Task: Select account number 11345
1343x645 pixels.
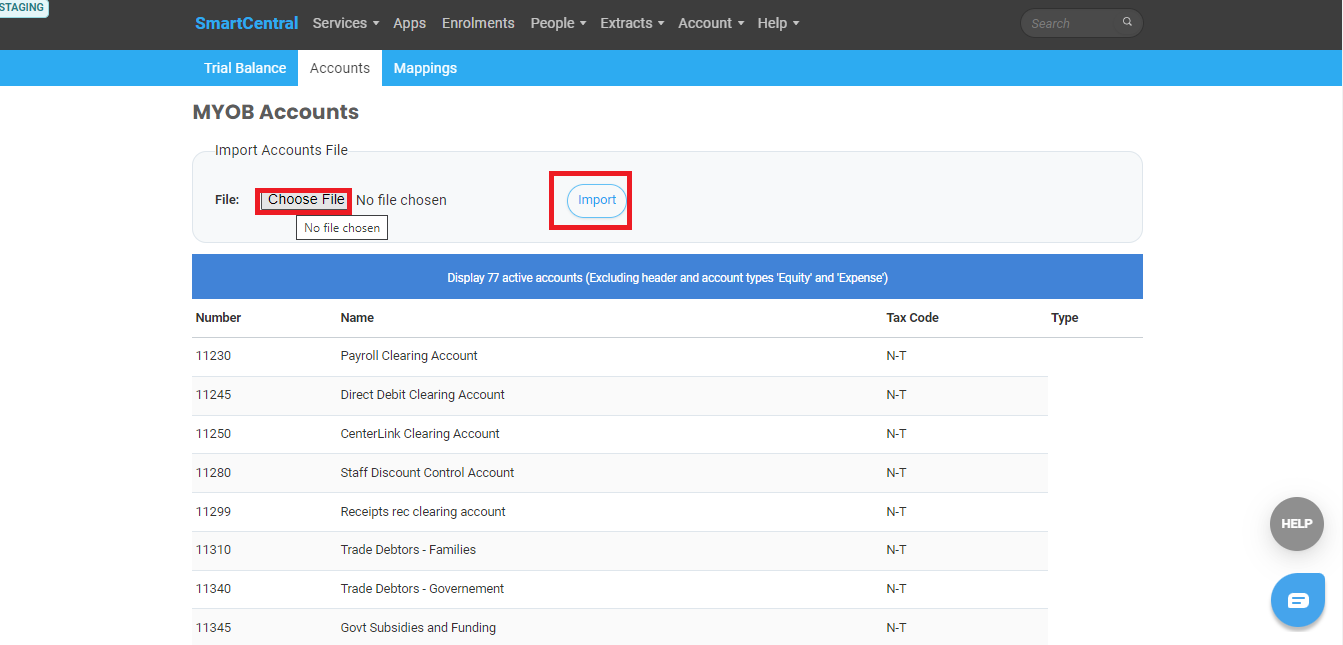Action: point(213,628)
